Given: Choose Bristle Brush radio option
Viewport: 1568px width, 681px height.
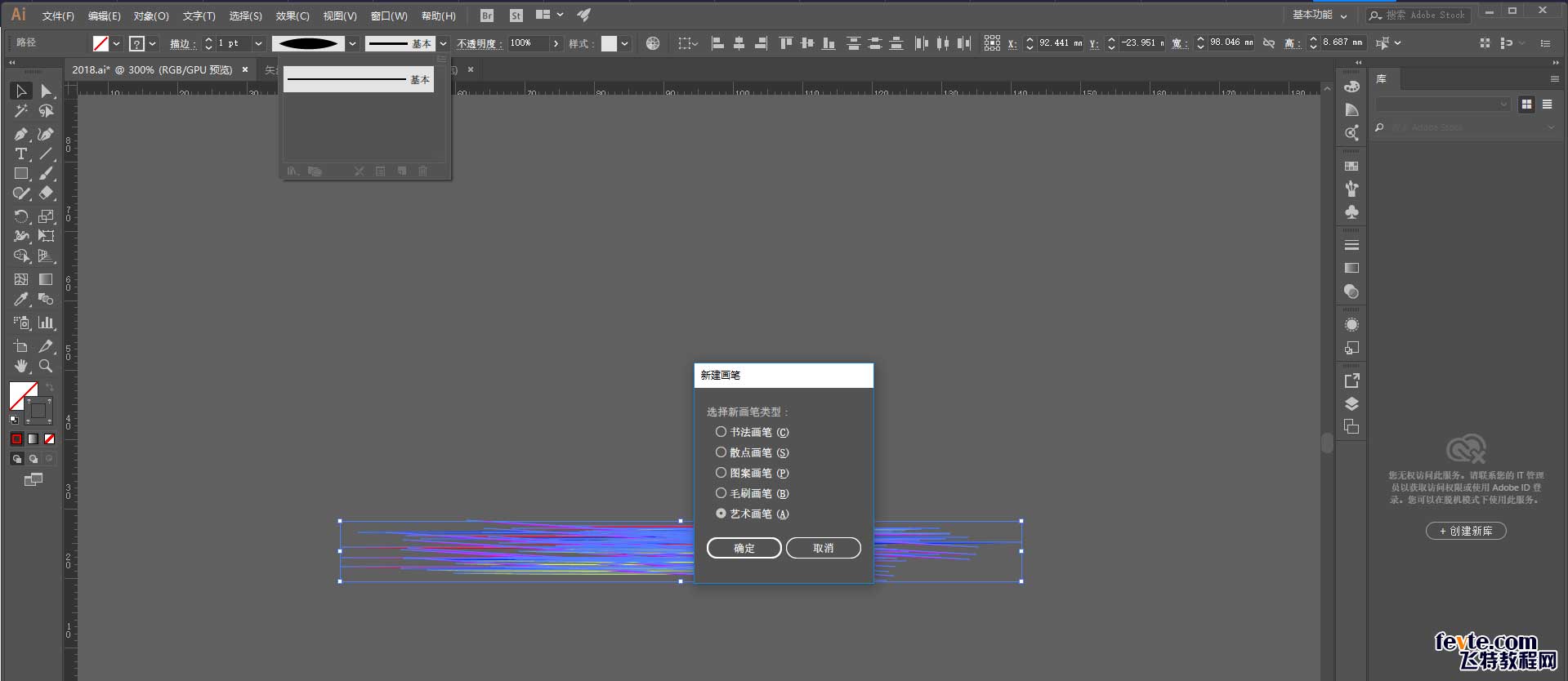Looking at the screenshot, I should click(752, 493).
